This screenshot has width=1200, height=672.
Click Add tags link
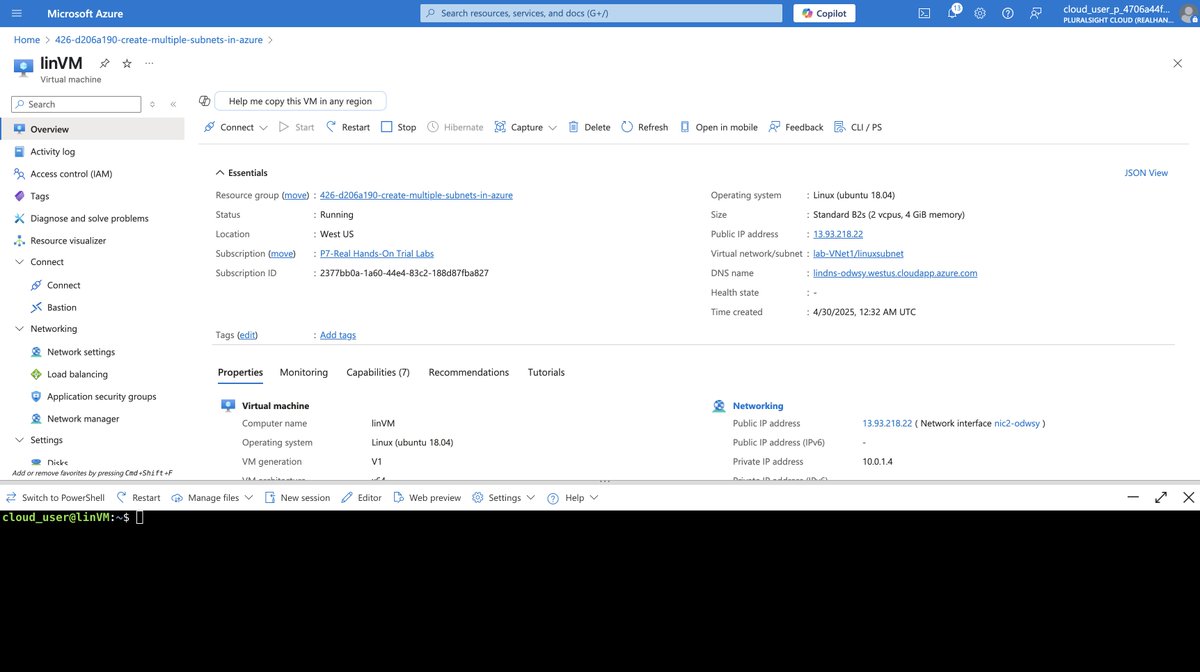click(338, 335)
